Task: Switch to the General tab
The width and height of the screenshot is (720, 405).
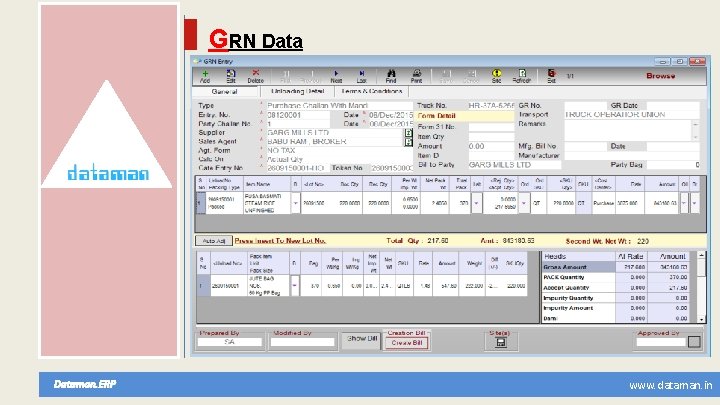Action: point(225,91)
